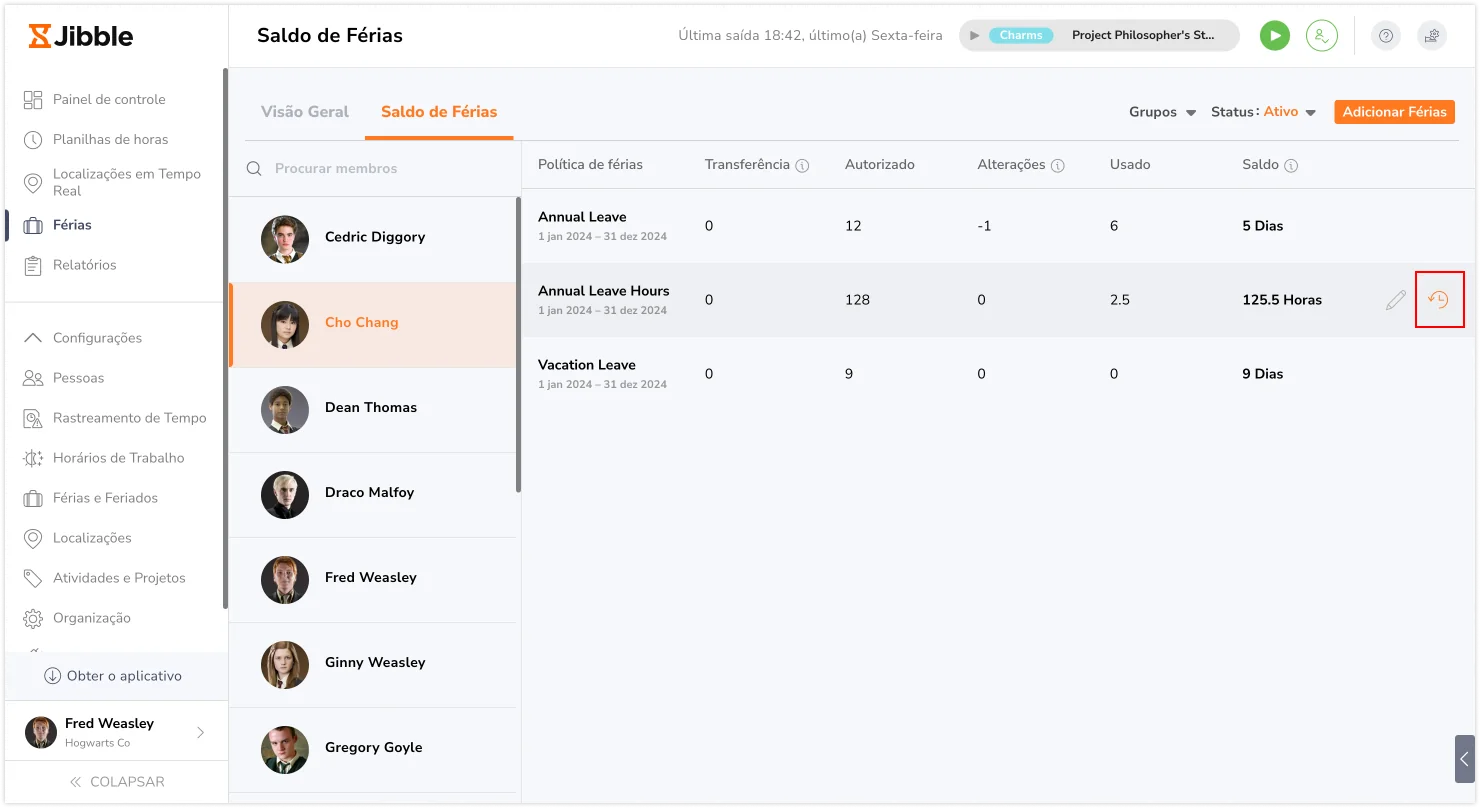Click the Adicionar Férias button
Viewport: 1480px width, 808px height.
1394,112
